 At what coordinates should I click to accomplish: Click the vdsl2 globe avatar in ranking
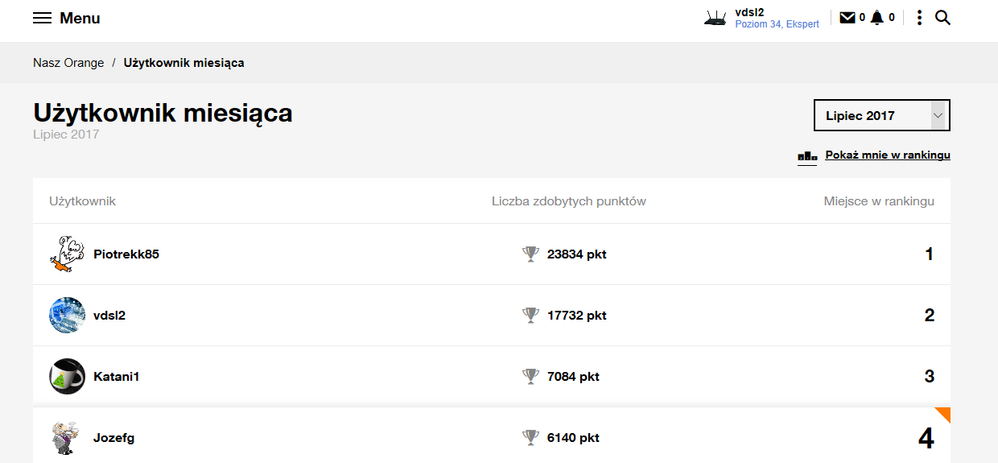pos(66,316)
